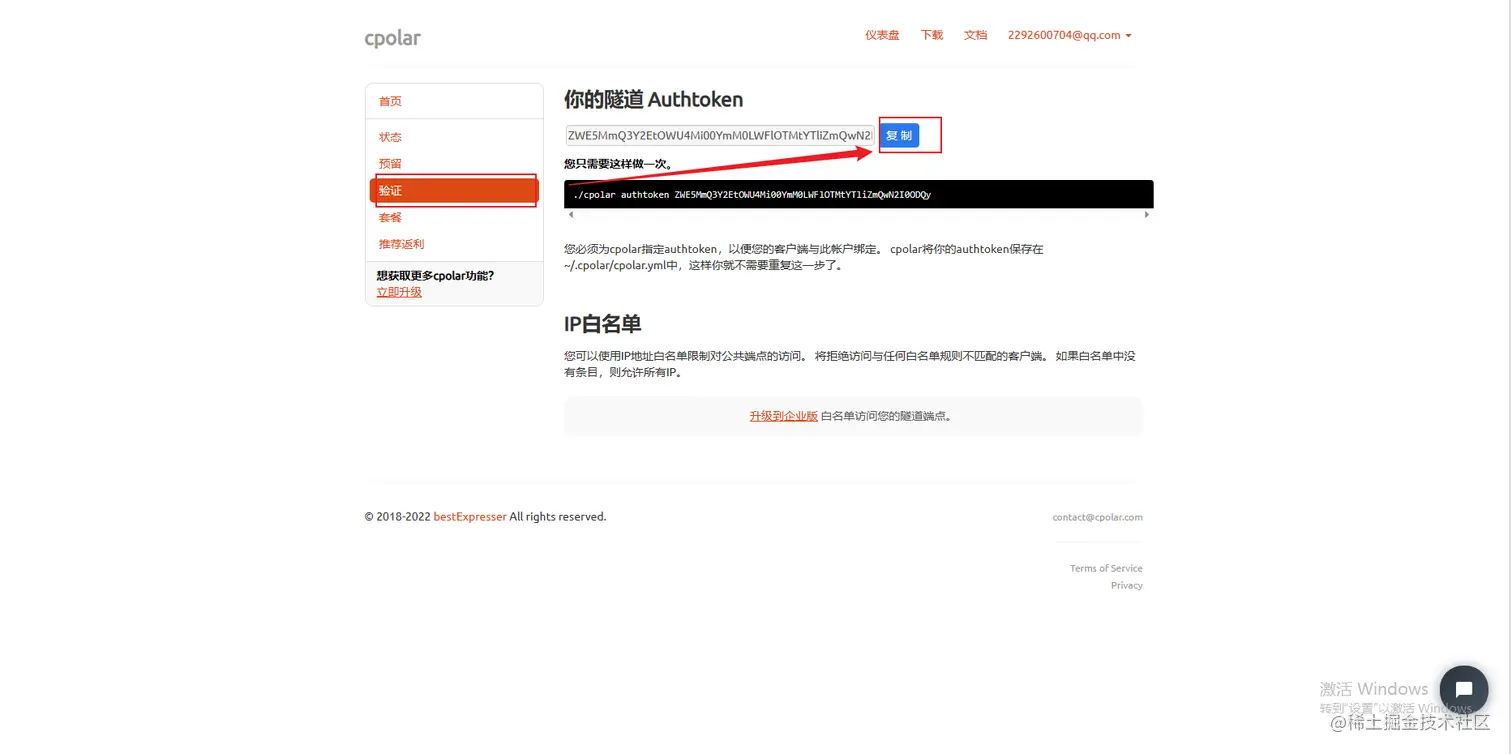Open the 文档 documentation link
Screen dimensions: 1512x754
point(975,35)
